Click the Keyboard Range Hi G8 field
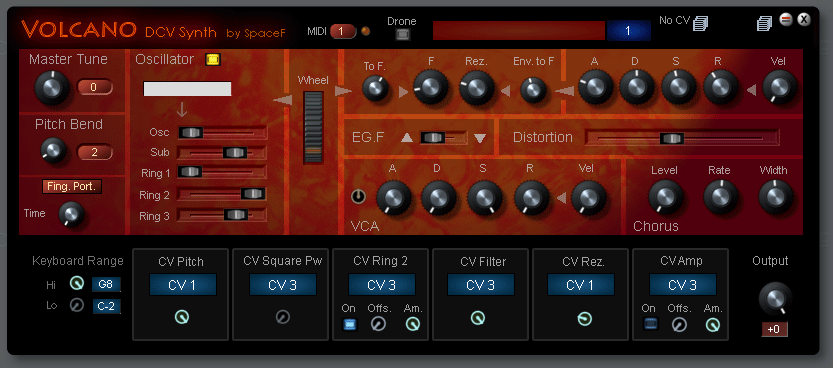The height and width of the screenshot is (368, 833). tap(106, 285)
